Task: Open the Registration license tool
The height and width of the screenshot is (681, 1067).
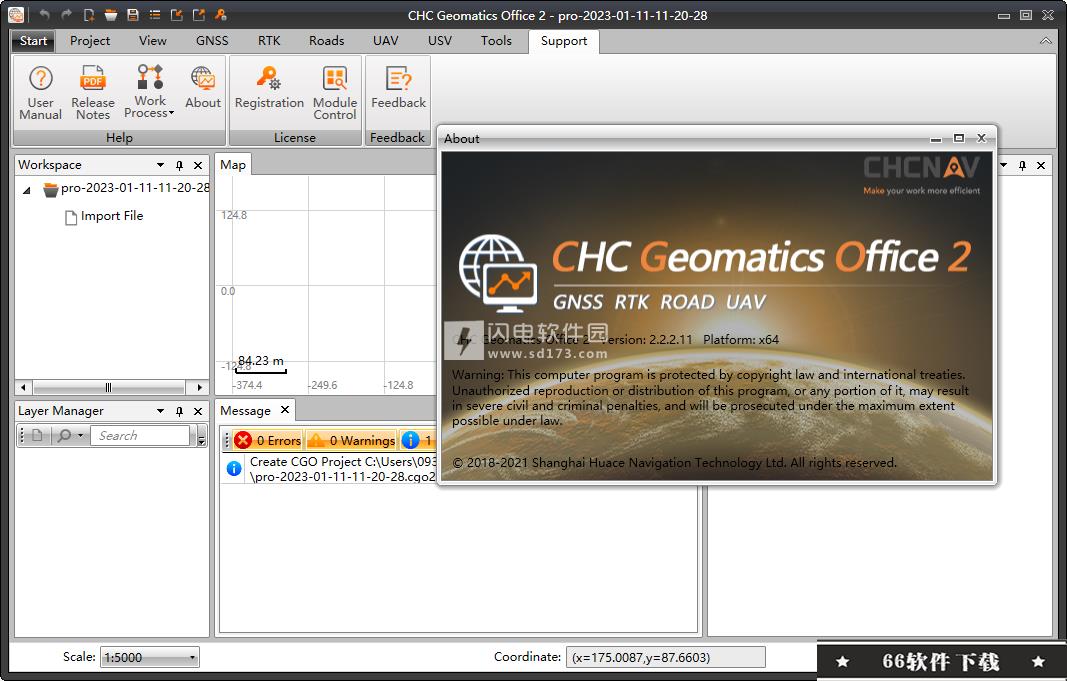Action: (x=269, y=87)
